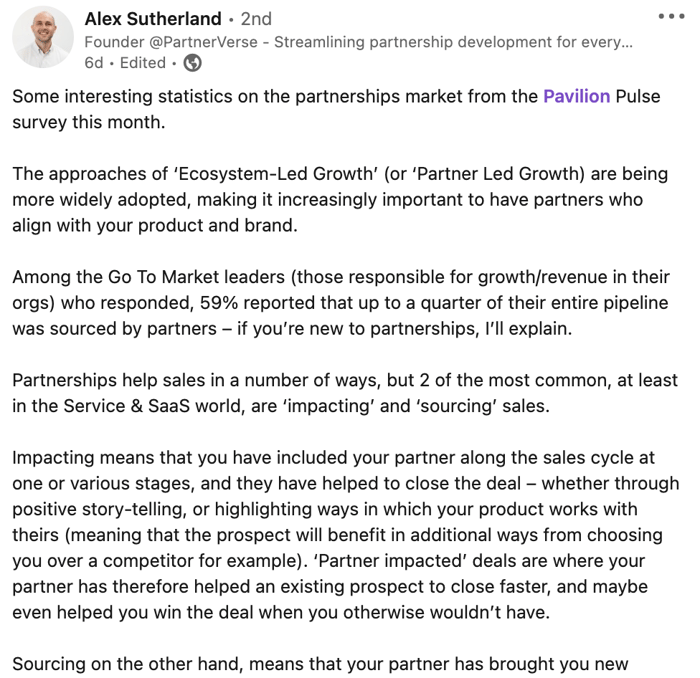
Task: Click the paragraph starting 'Some interesting statistics'
Action: pyautogui.click(x=336, y=109)
